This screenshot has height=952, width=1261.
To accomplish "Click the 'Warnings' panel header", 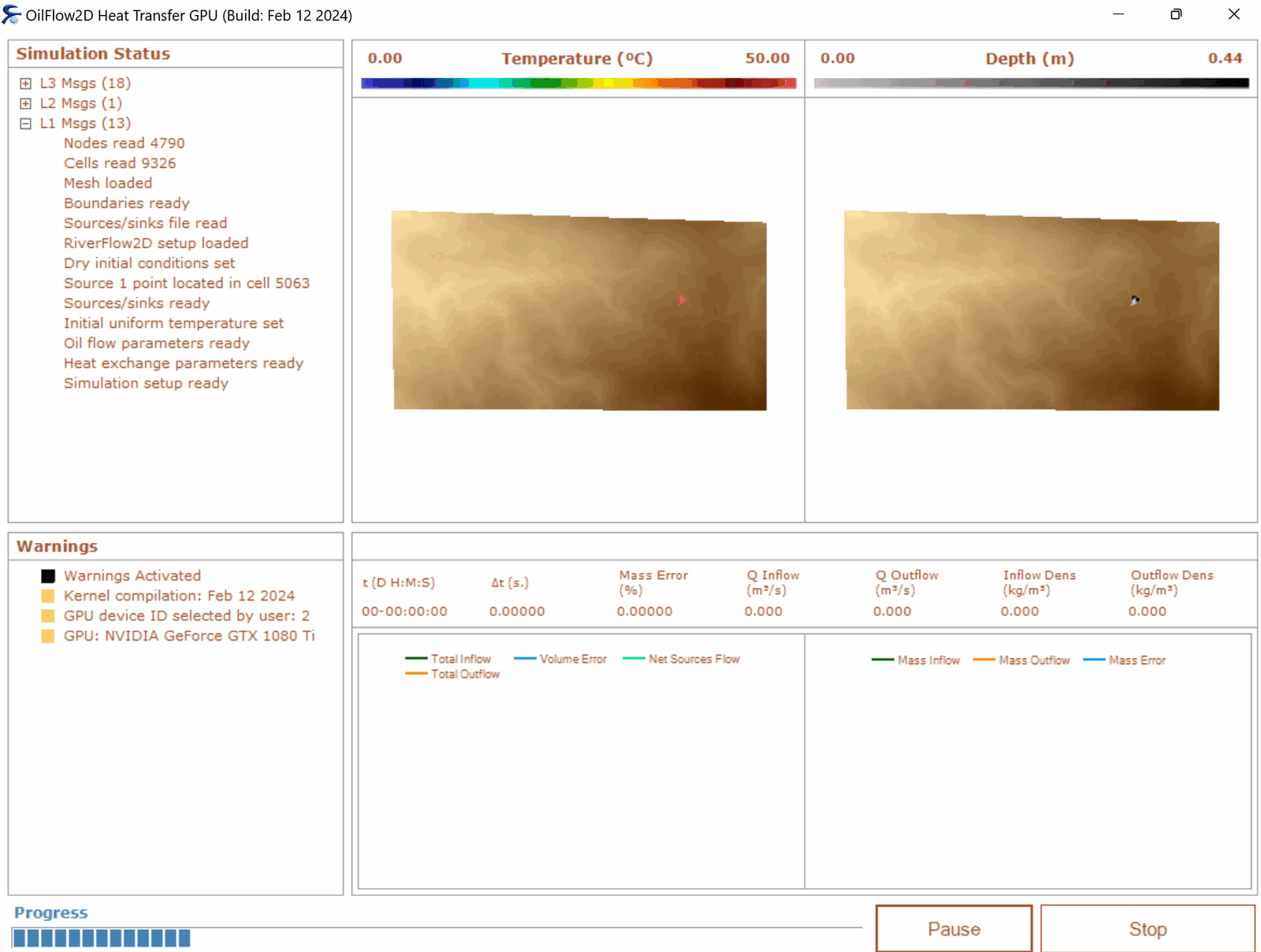I will (x=57, y=546).
